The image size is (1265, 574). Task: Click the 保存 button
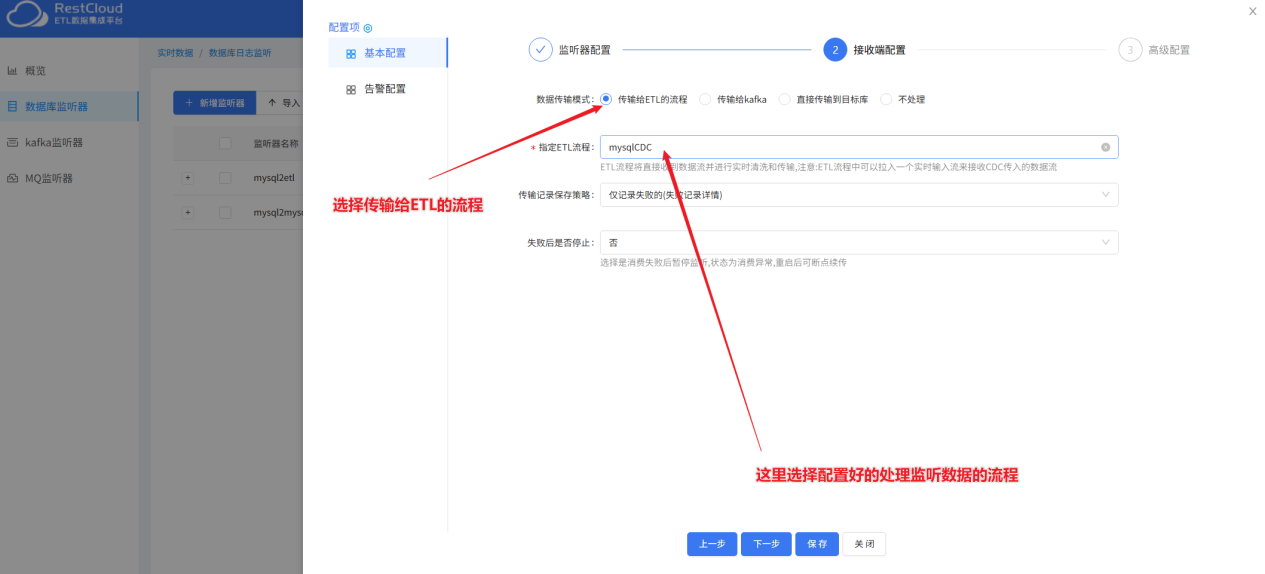point(817,544)
